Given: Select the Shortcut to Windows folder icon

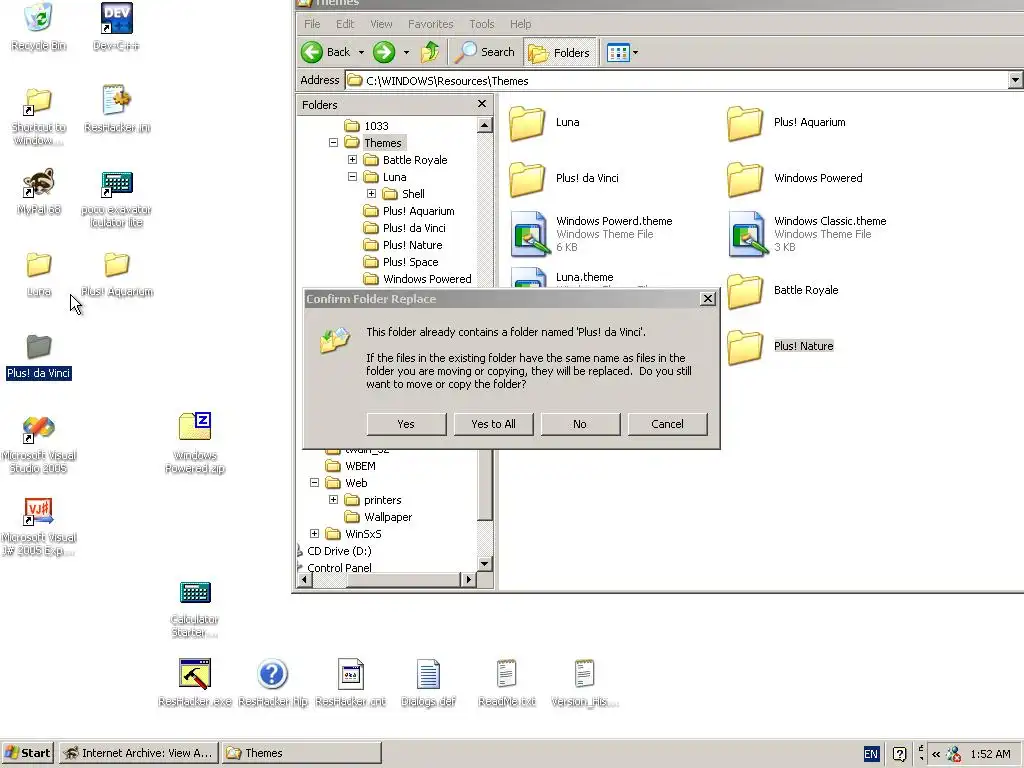Looking at the screenshot, I should click(39, 102).
